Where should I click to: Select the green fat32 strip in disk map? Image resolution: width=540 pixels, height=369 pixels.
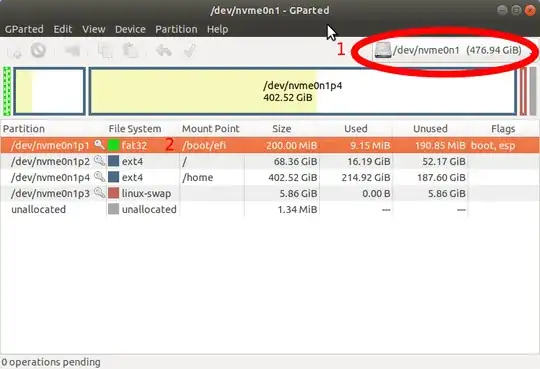tap(7, 91)
